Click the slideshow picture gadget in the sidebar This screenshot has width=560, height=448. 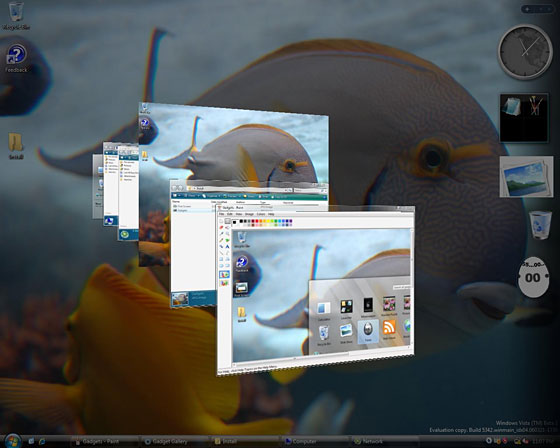pos(526,177)
